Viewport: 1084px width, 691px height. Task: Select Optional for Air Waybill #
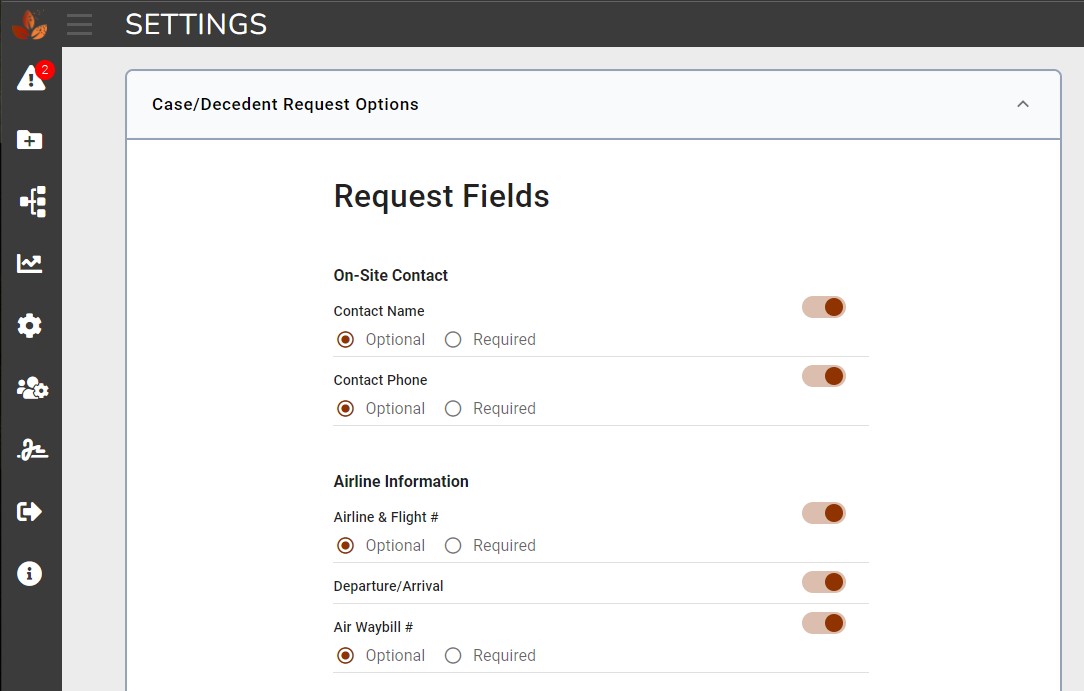click(x=345, y=655)
